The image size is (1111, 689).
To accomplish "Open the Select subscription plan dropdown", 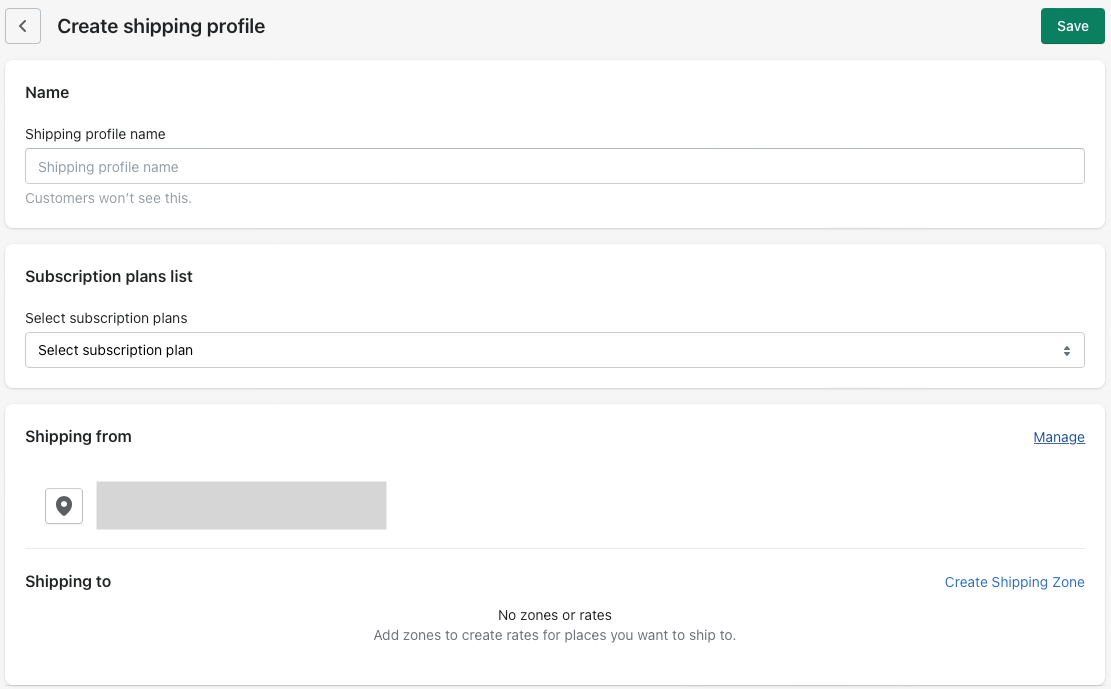I will [x=554, y=351].
